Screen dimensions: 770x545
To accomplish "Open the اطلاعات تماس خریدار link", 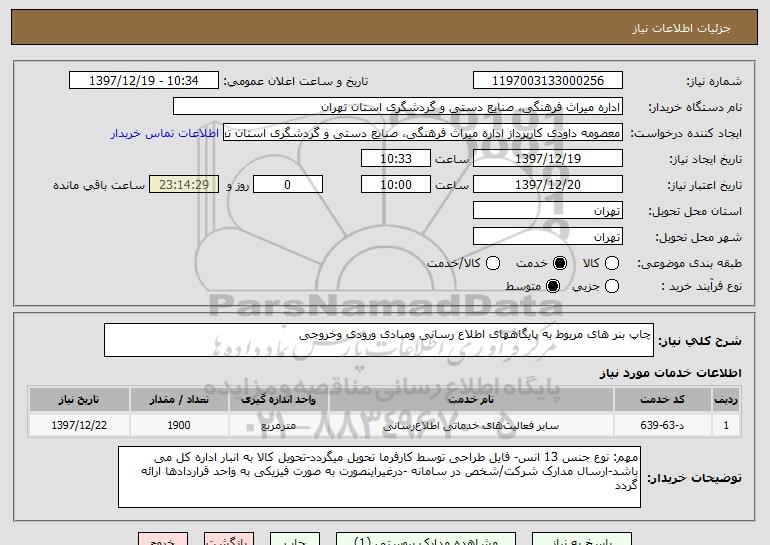I will [x=165, y=133].
